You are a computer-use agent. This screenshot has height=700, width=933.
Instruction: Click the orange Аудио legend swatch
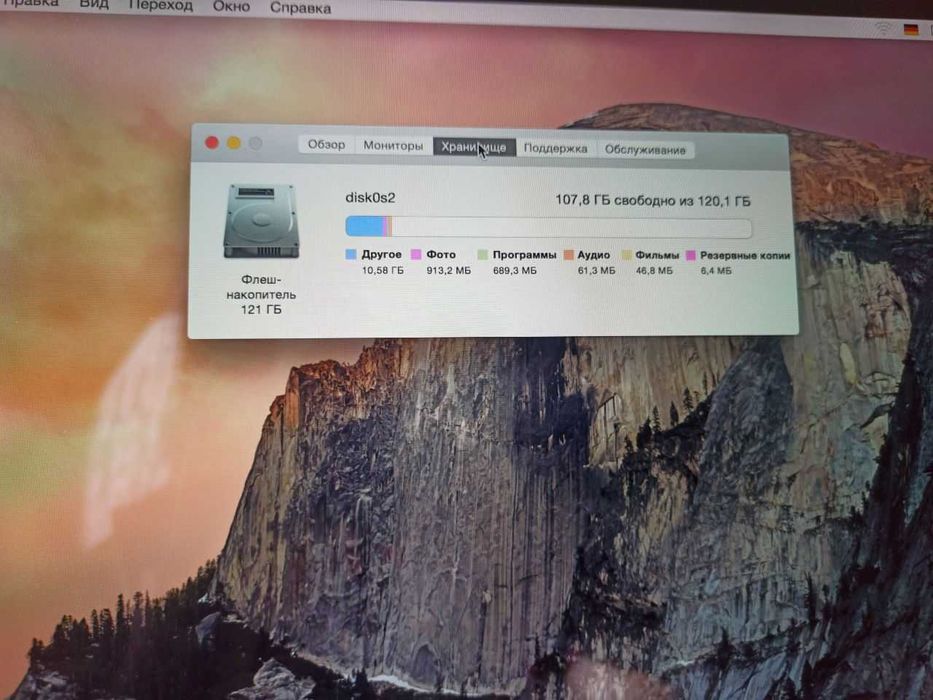(x=568, y=255)
